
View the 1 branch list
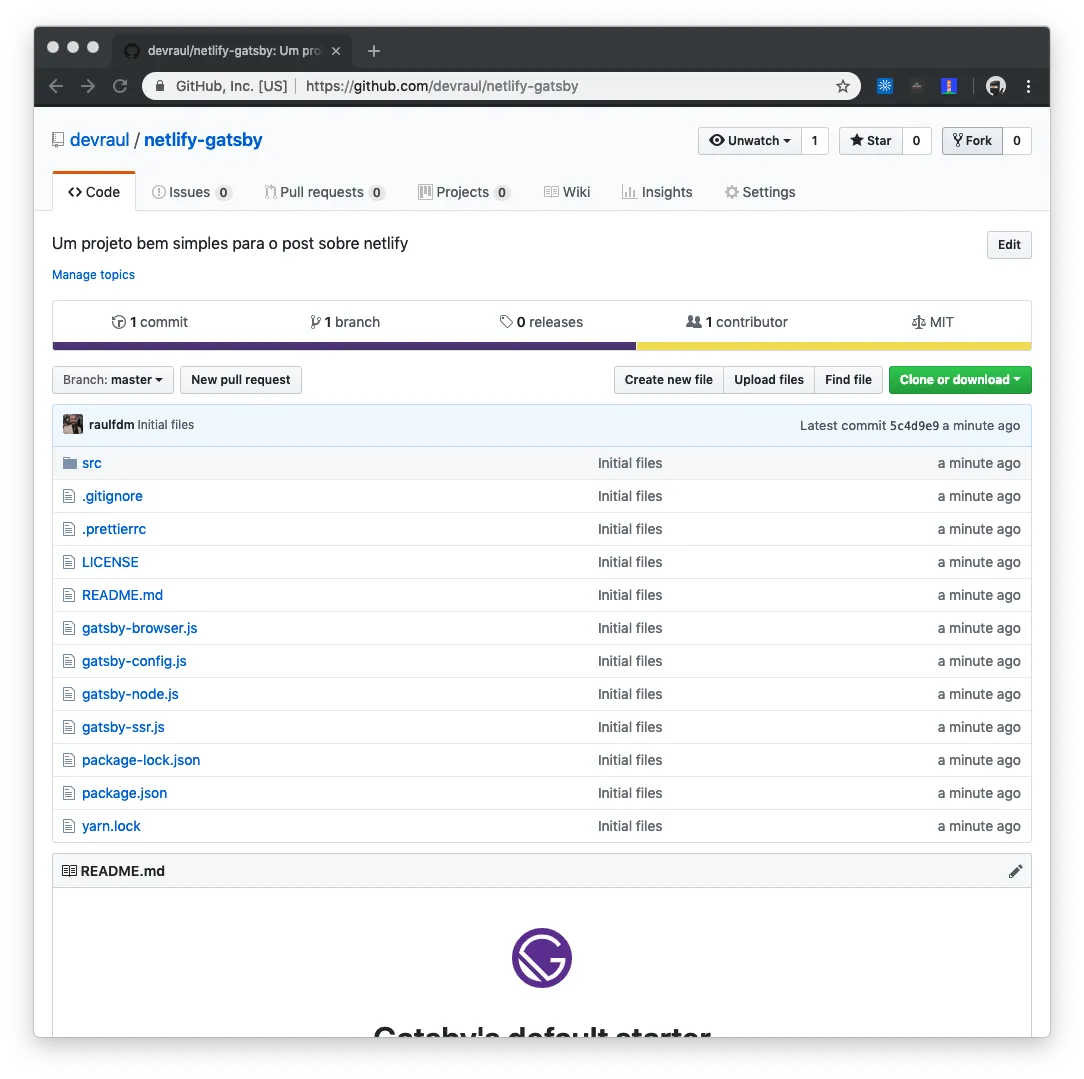tap(345, 322)
